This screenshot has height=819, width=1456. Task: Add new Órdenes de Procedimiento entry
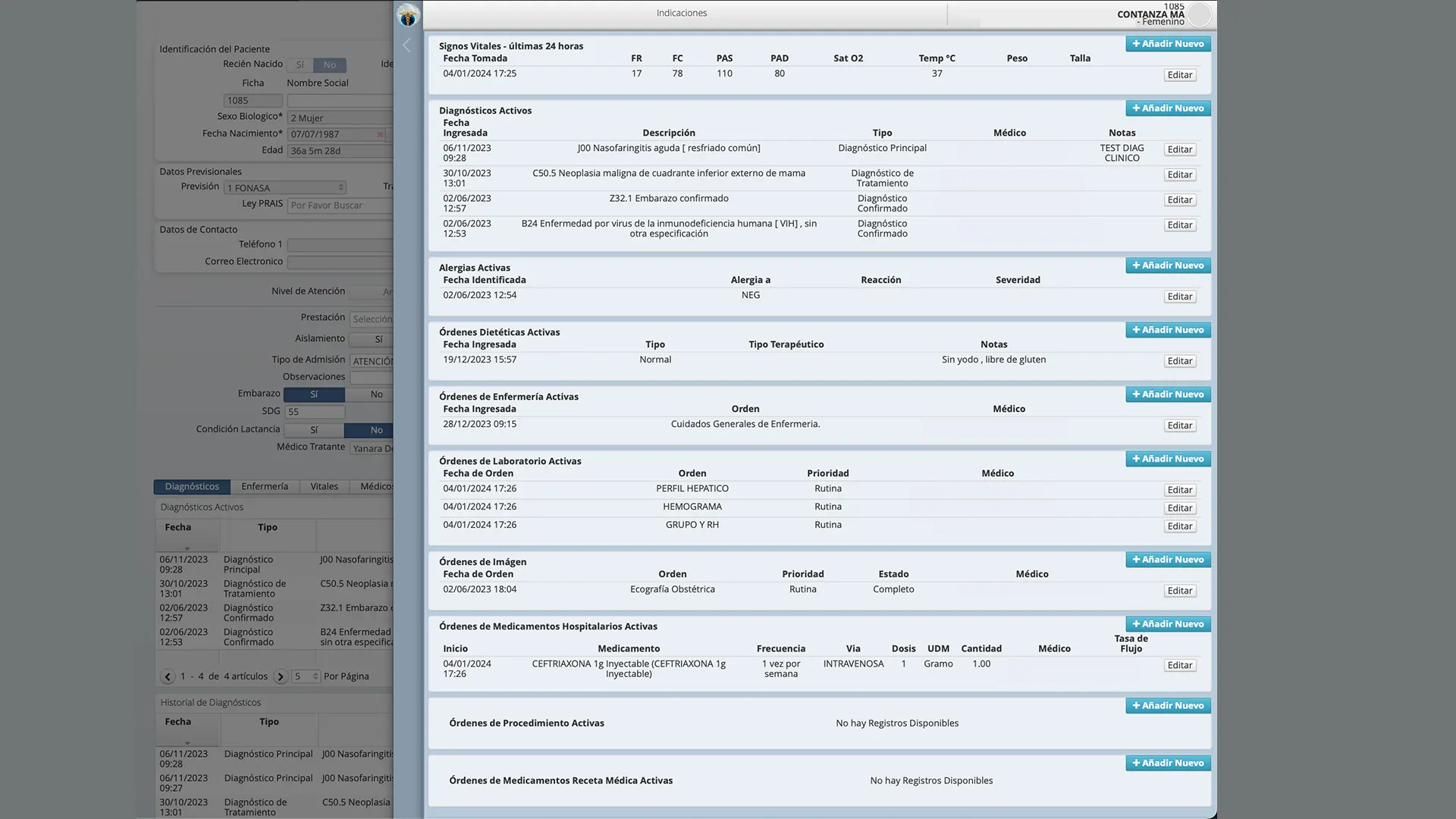coord(1168,706)
